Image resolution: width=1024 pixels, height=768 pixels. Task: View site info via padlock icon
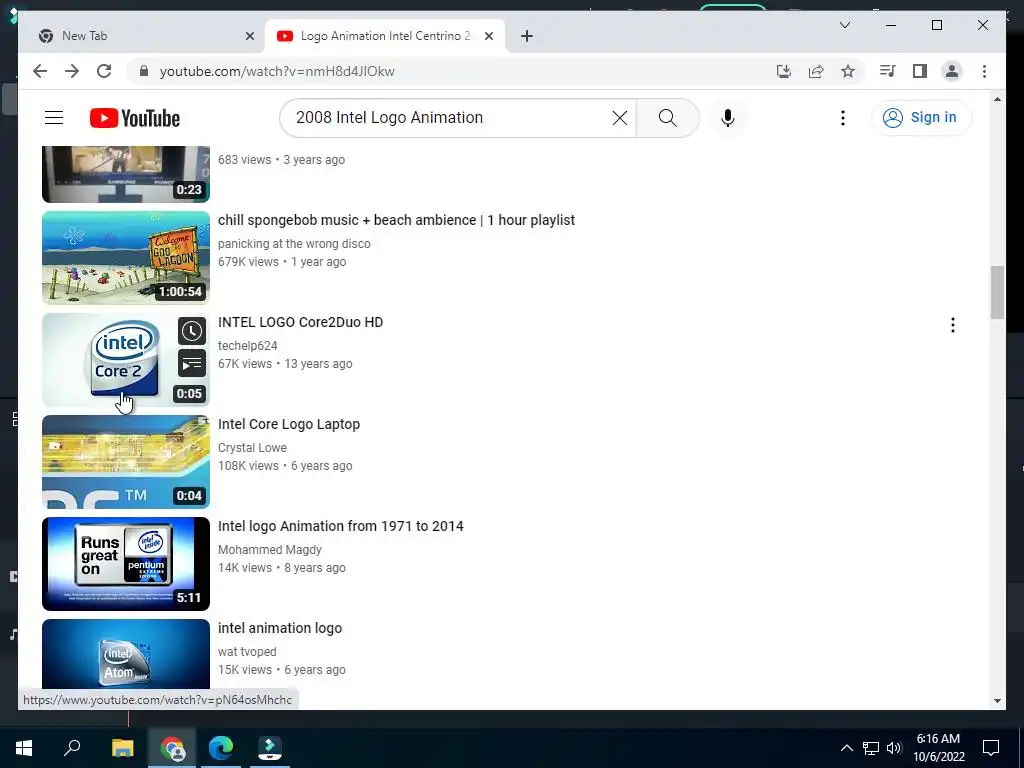[144, 71]
